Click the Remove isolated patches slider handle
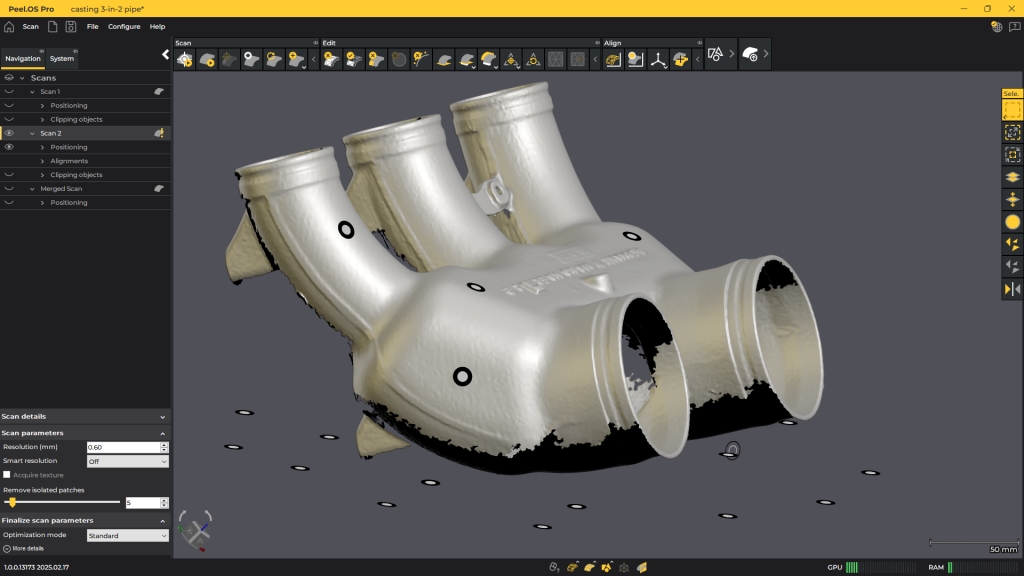 click(x=12, y=502)
